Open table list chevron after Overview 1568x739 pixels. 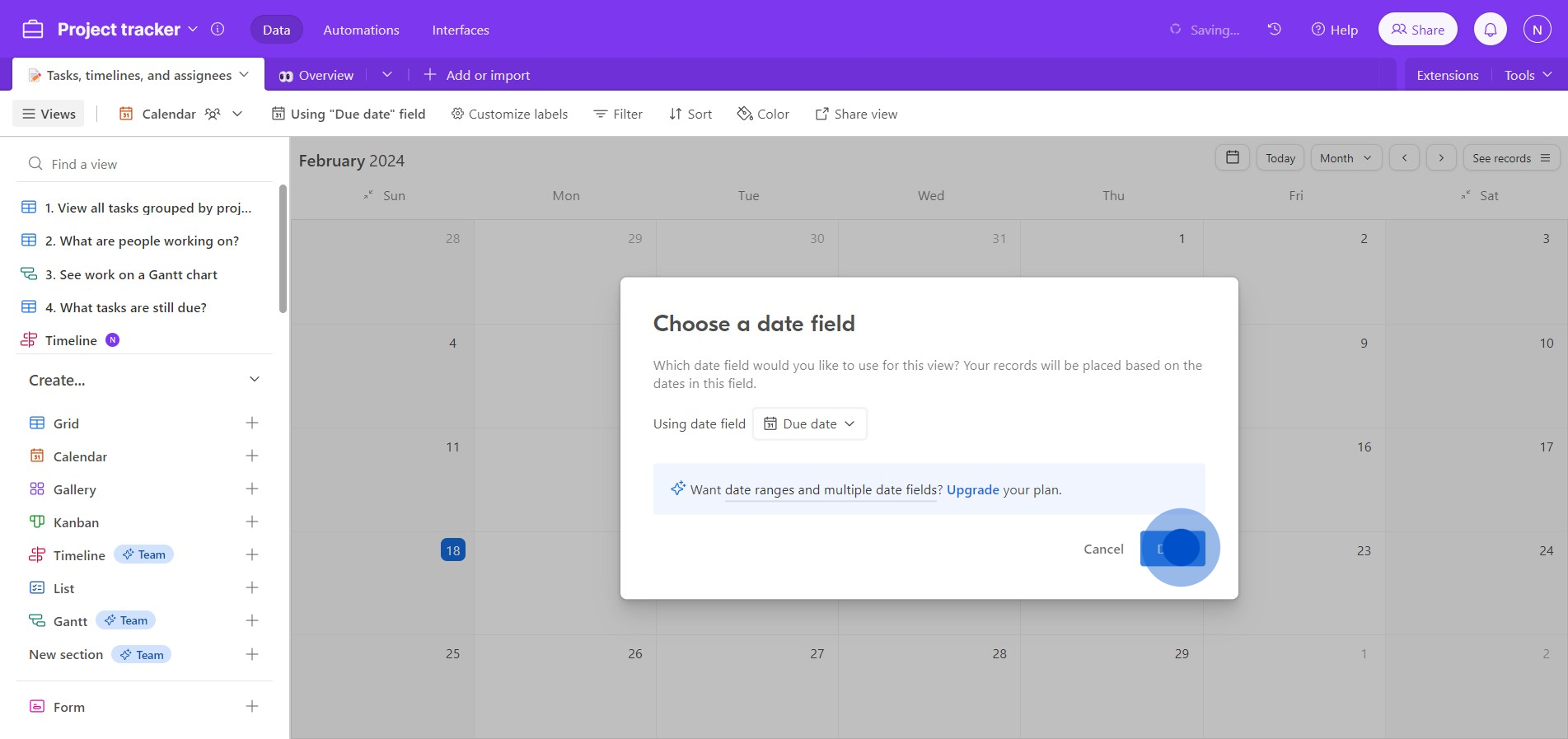(x=387, y=74)
